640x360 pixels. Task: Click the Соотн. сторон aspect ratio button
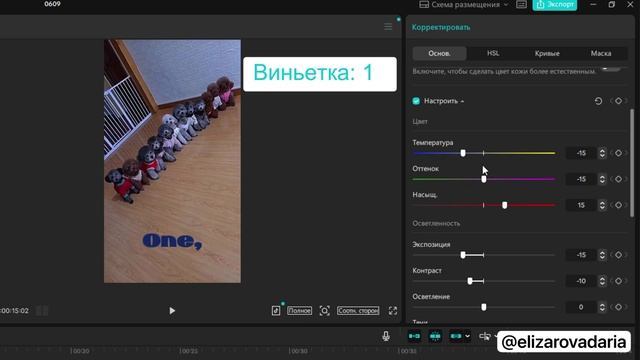(358, 311)
